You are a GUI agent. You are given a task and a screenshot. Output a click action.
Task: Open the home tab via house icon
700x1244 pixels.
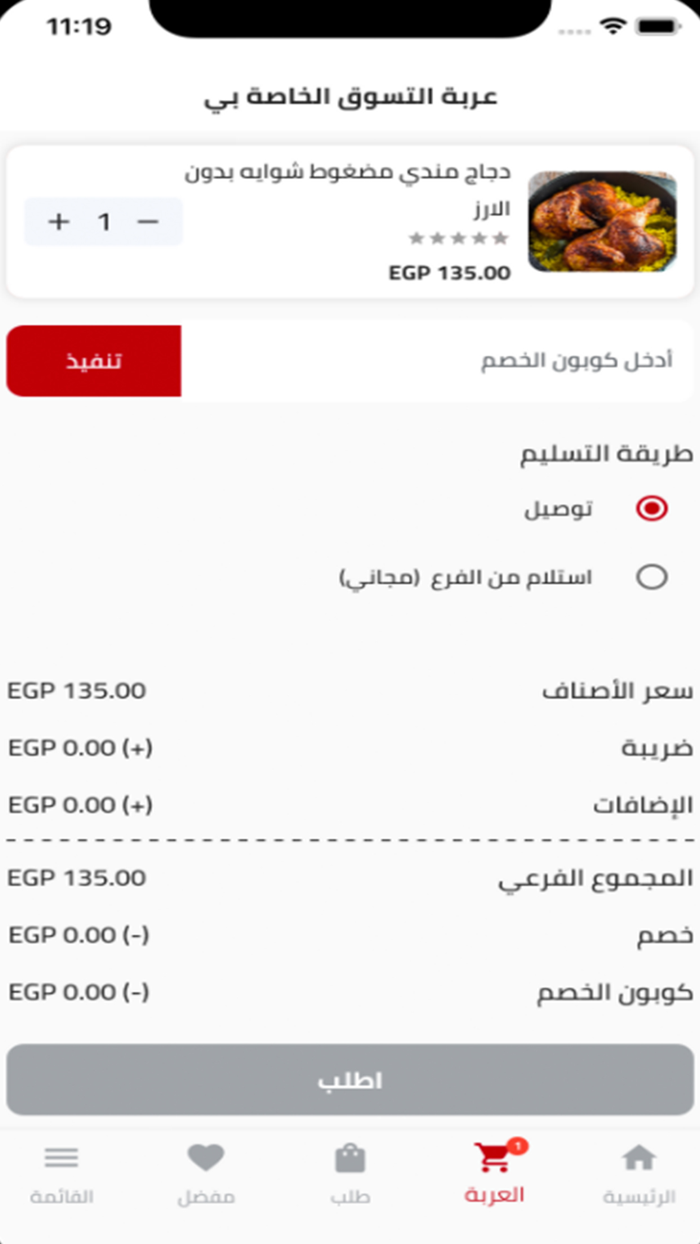638,1158
